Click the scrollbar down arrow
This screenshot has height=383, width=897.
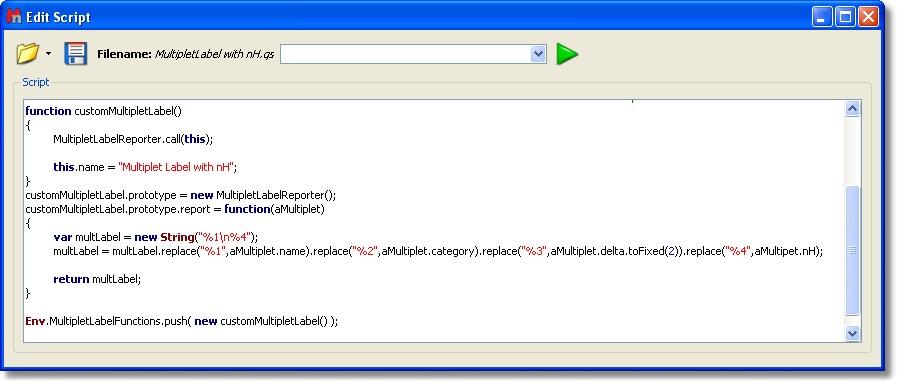pos(852,333)
